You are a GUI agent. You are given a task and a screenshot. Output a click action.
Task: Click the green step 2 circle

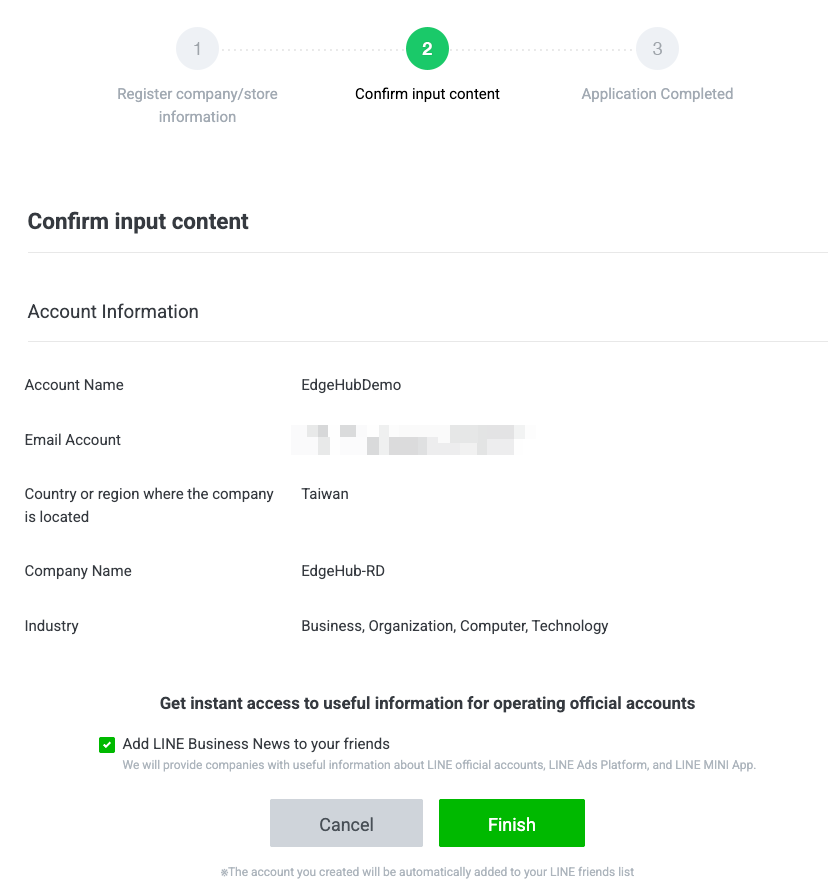tap(427, 49)
